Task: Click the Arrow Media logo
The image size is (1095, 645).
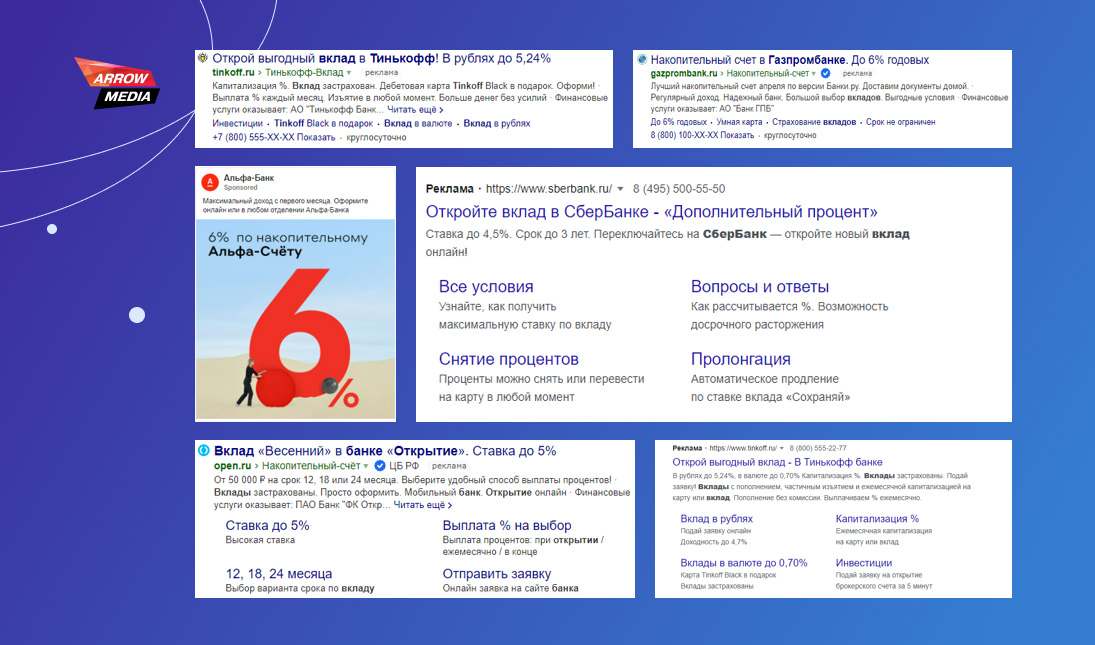Action: click(x=117, y=83)
